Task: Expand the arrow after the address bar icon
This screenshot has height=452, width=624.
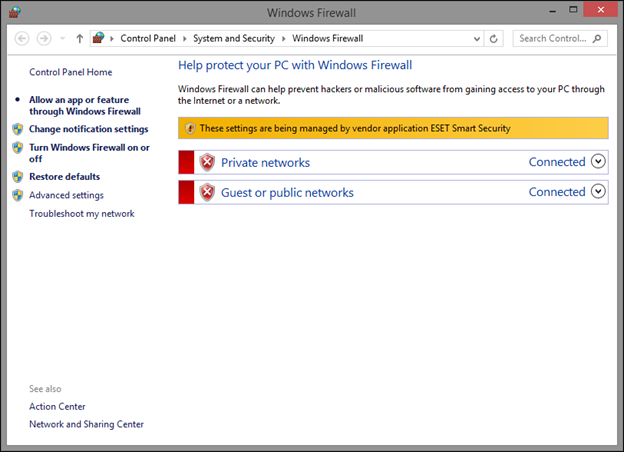Action: [112, 39]
